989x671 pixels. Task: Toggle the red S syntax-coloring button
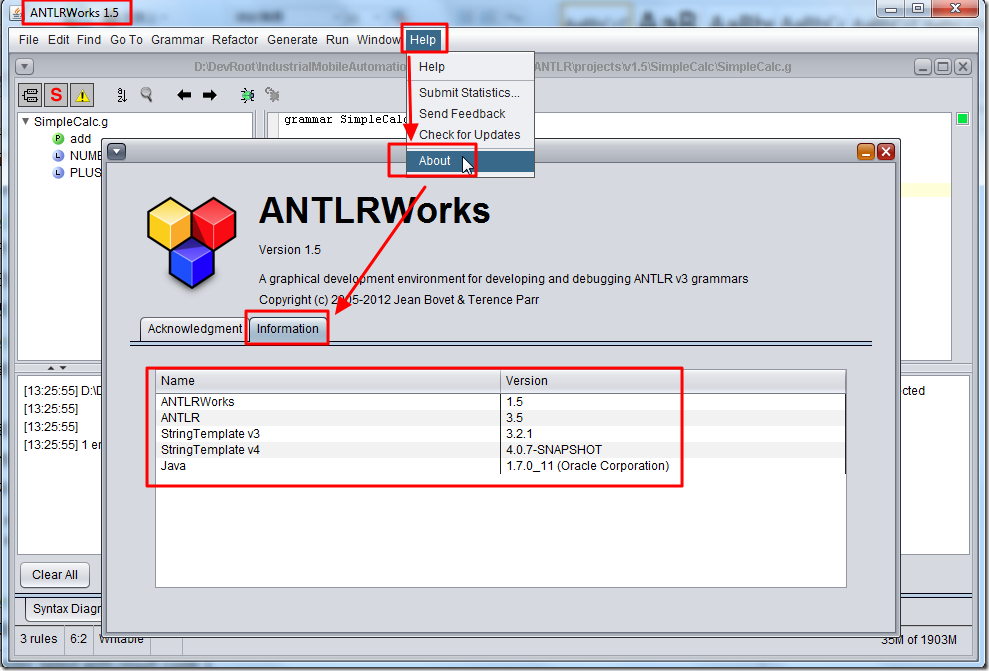coord(56,95)
